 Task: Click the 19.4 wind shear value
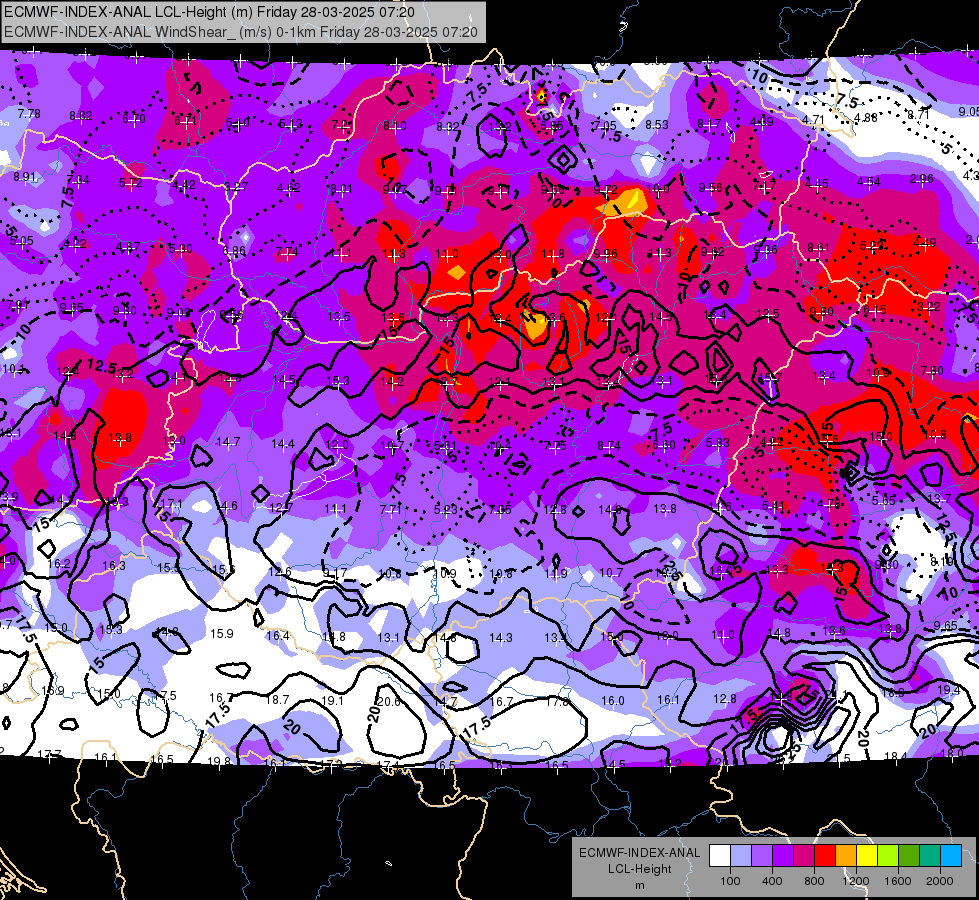(948, 690)
